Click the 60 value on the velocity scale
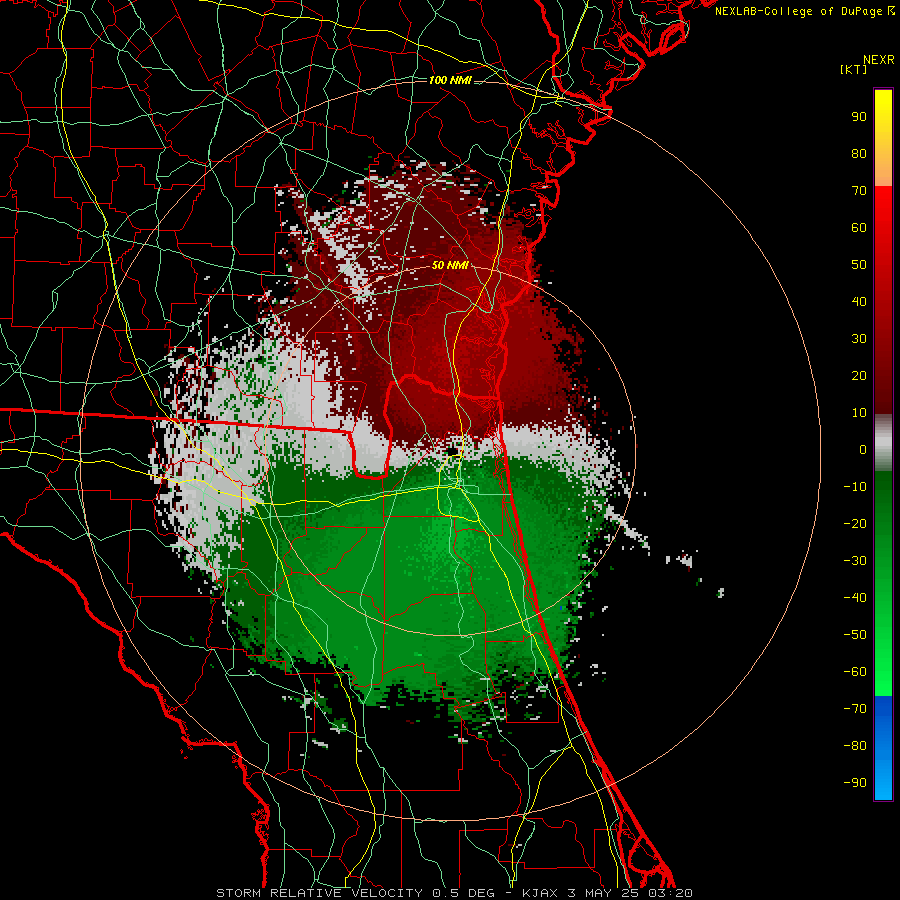The image size is (900, 900). tap(859, 228)
